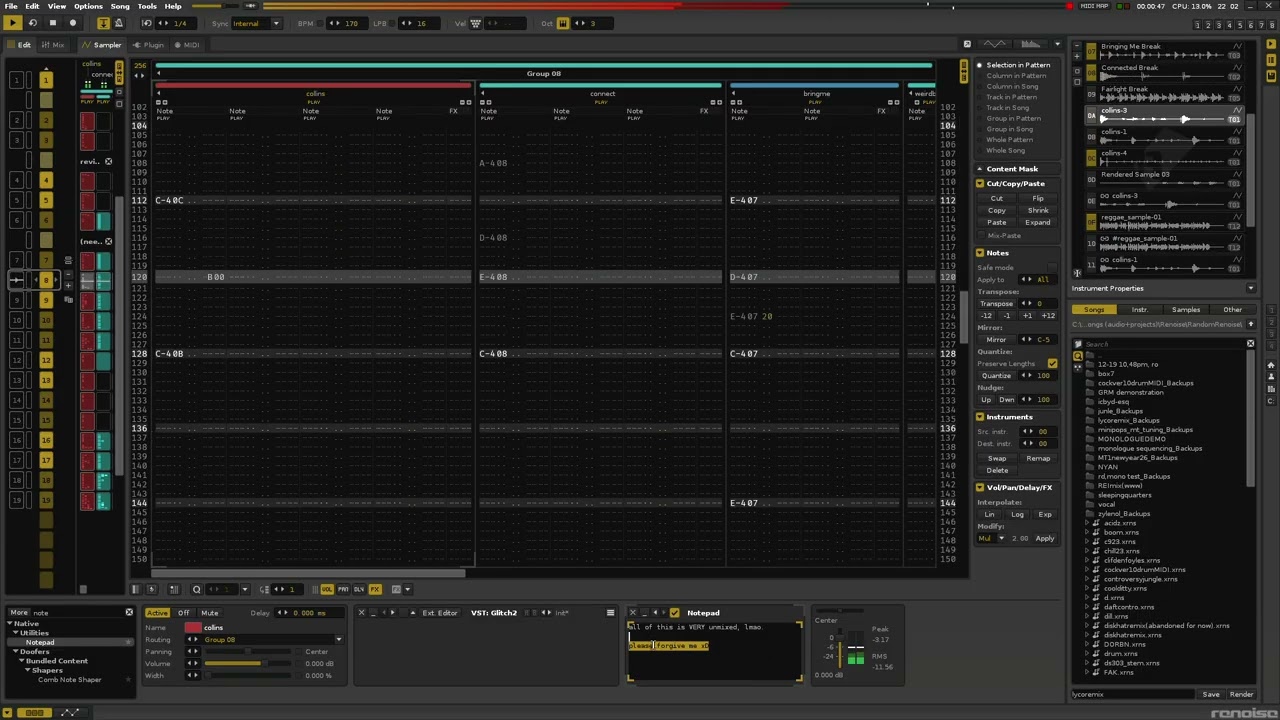Select the reggae_sample-01 instrument 0F
The width and height of the screenshot is (1280, 720).
click(1165, 222)
